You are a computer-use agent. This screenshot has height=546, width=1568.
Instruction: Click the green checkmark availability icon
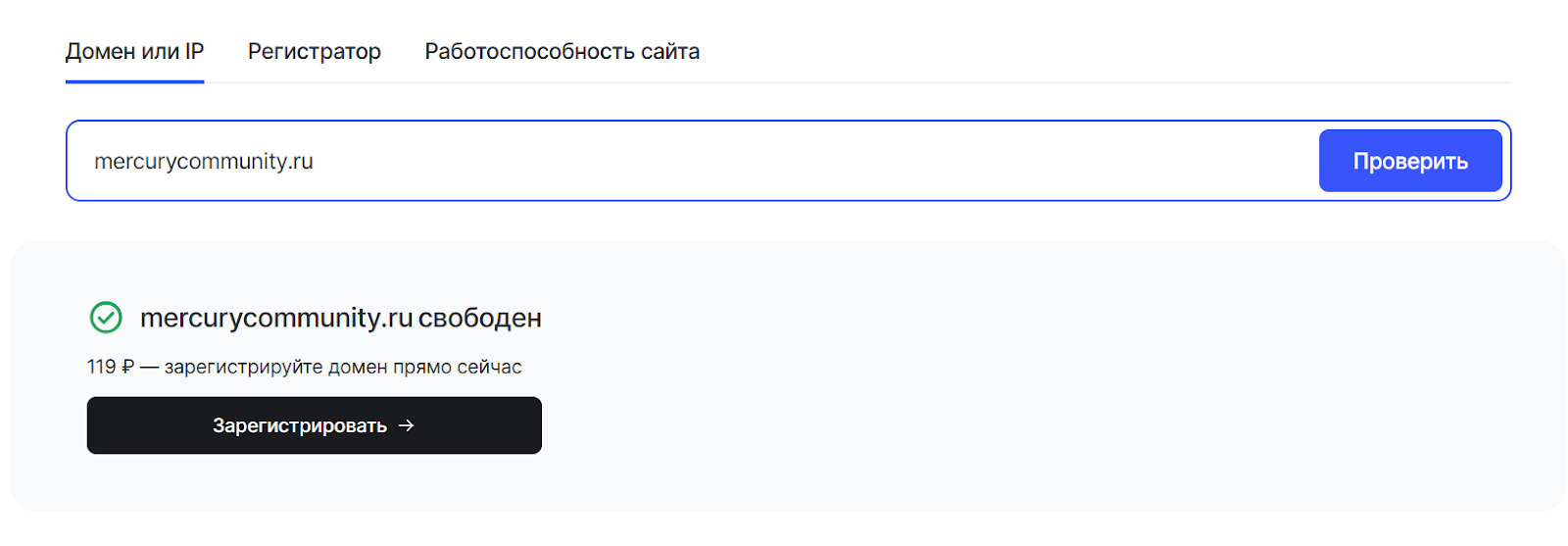[106, 318]
